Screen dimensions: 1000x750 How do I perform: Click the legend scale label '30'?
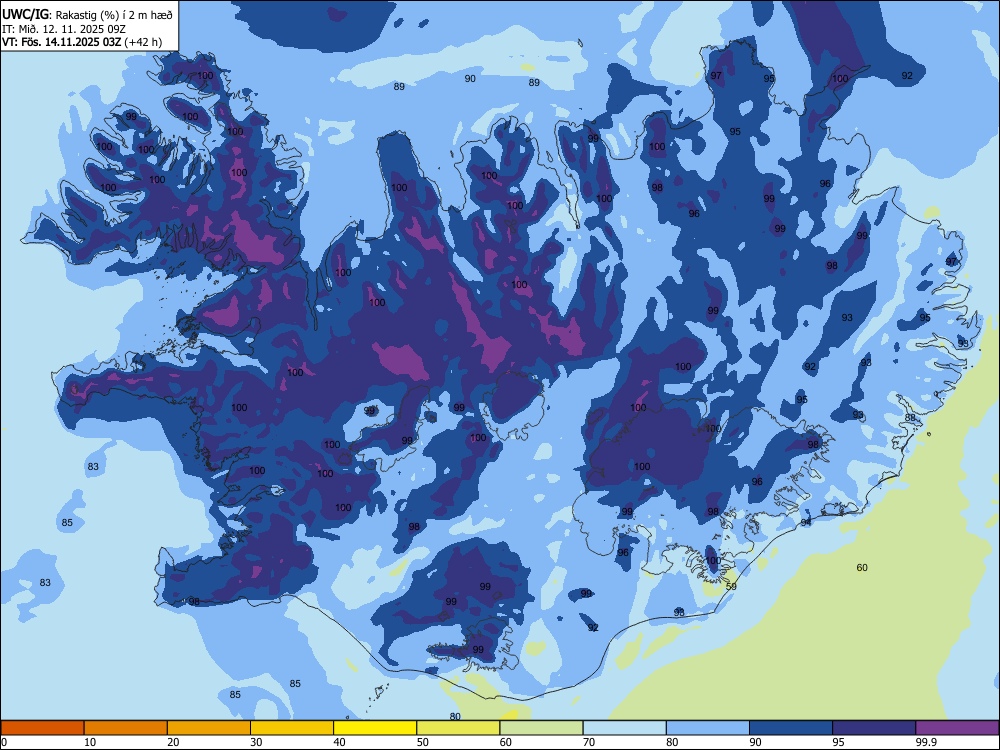click(256, 742)
